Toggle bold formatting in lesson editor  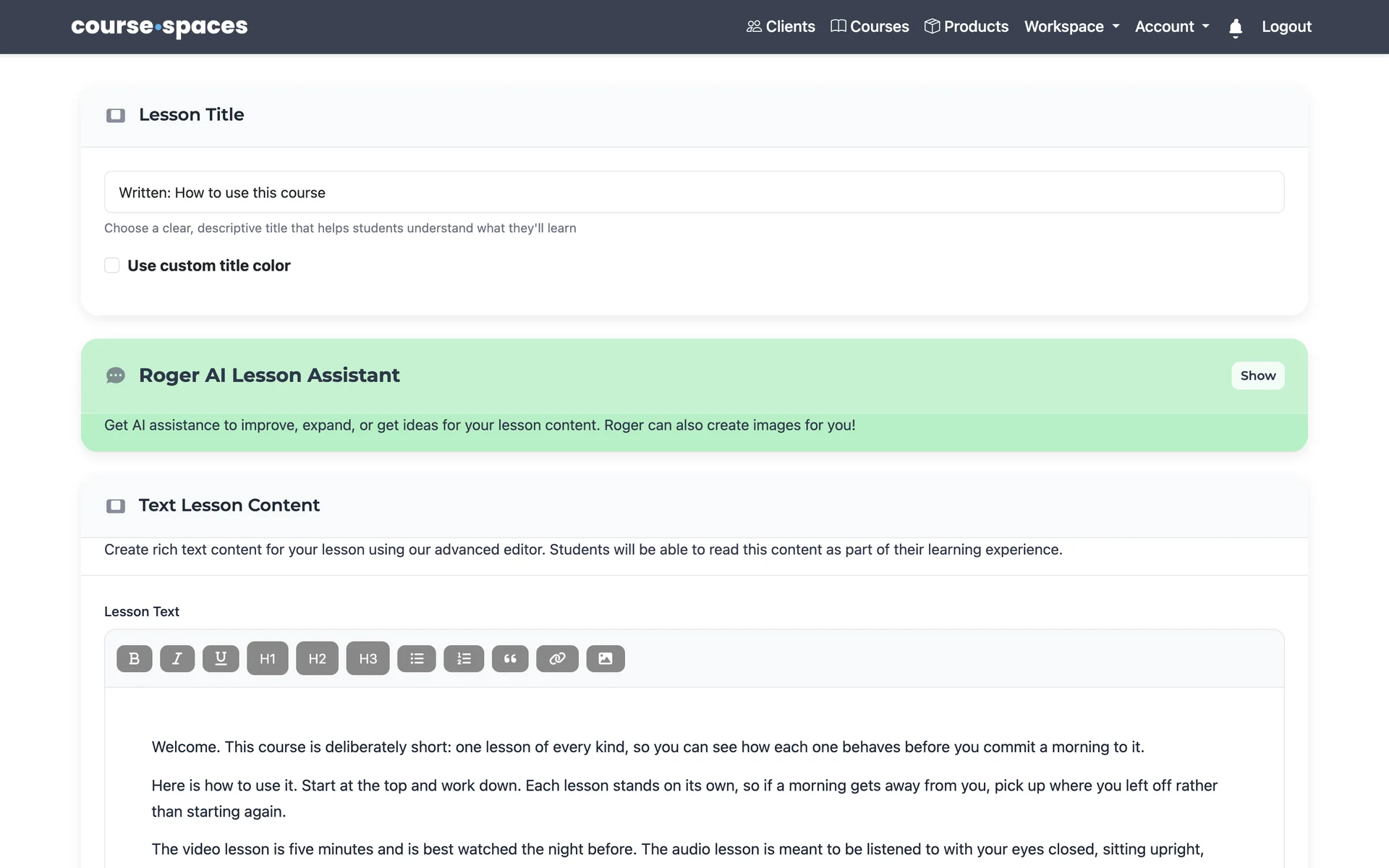134,658
